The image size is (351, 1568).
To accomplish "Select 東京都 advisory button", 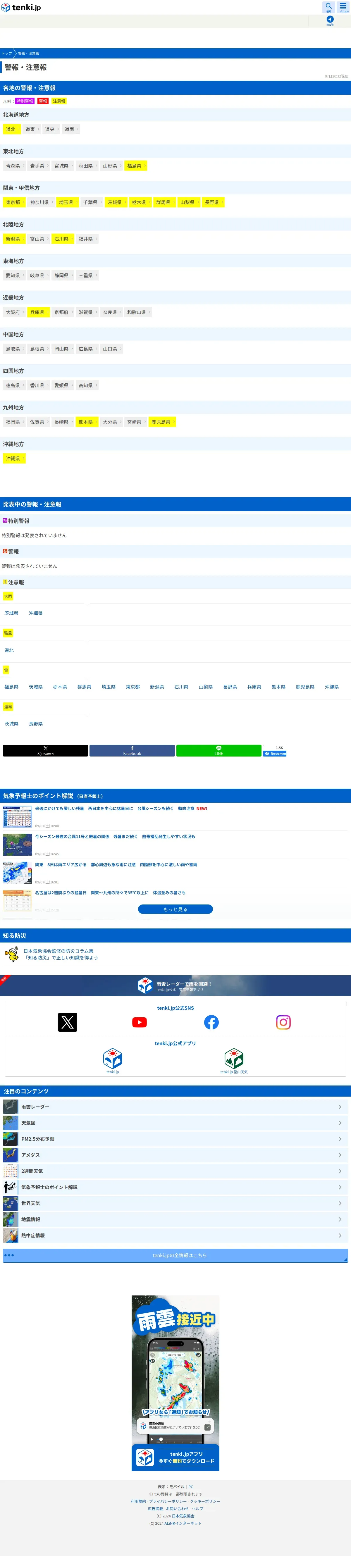I will (15, 203).
